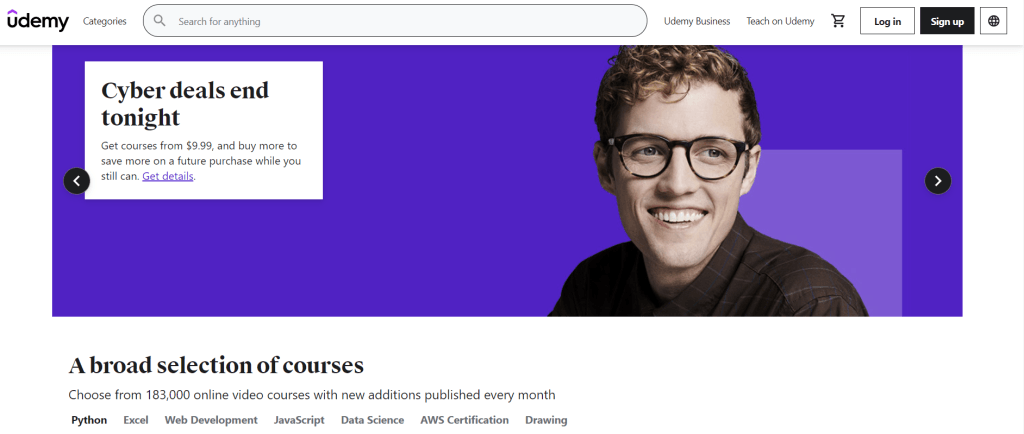Click the Sign up button
Screen dimensions: 1024x434
(x=947, y=21)
